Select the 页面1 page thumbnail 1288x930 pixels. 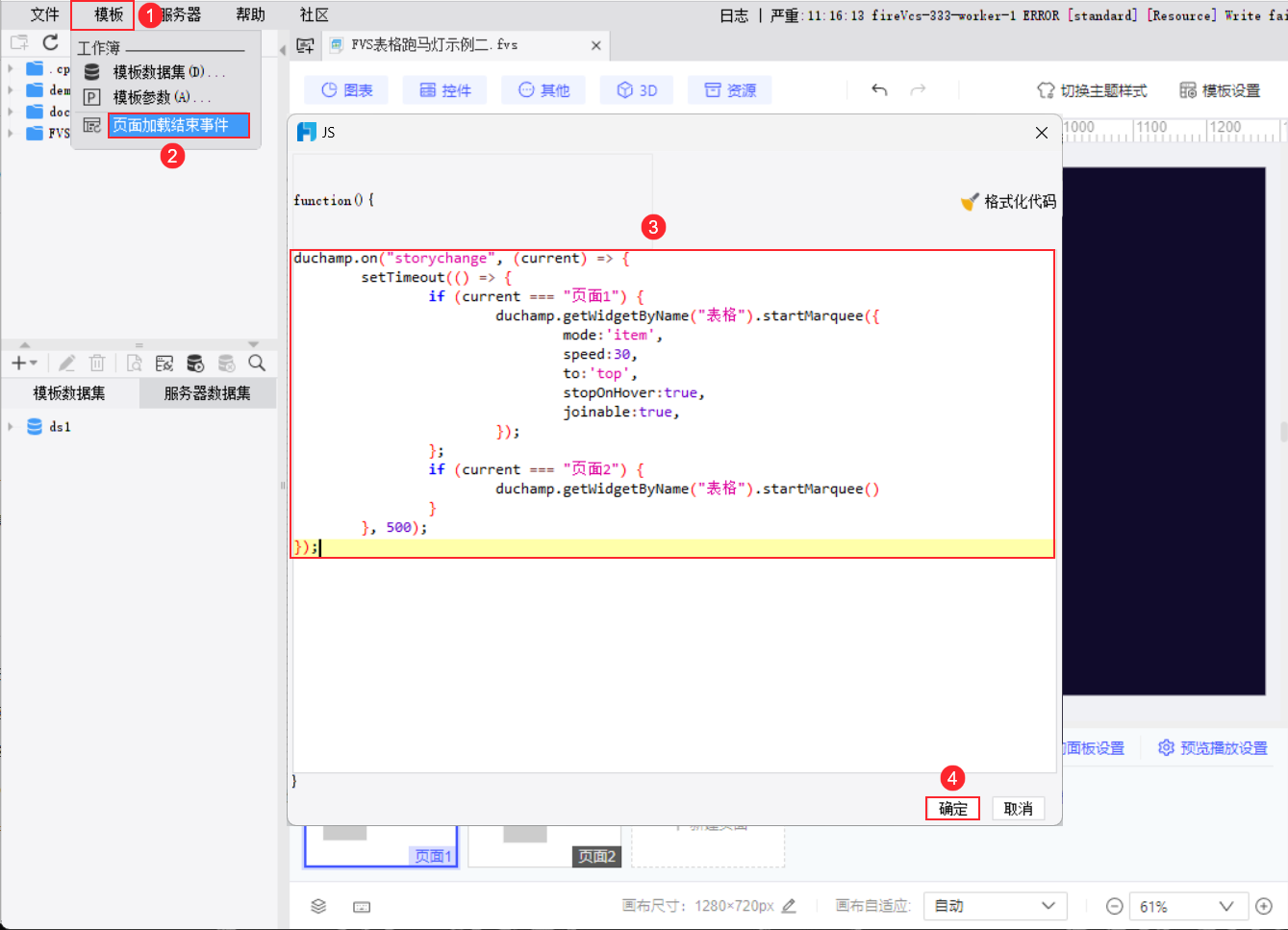[381, 846]
